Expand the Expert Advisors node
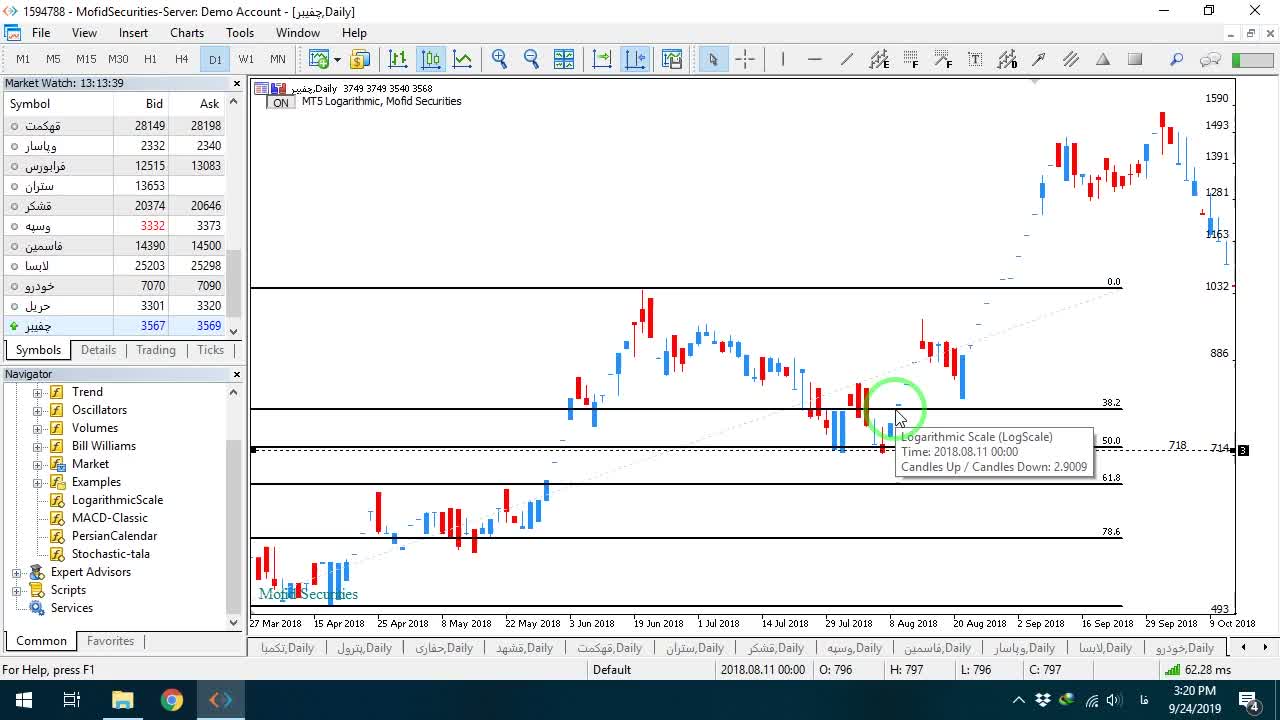Image resolution: width=1280 pixels, height=720 pixels. [17, 572]
